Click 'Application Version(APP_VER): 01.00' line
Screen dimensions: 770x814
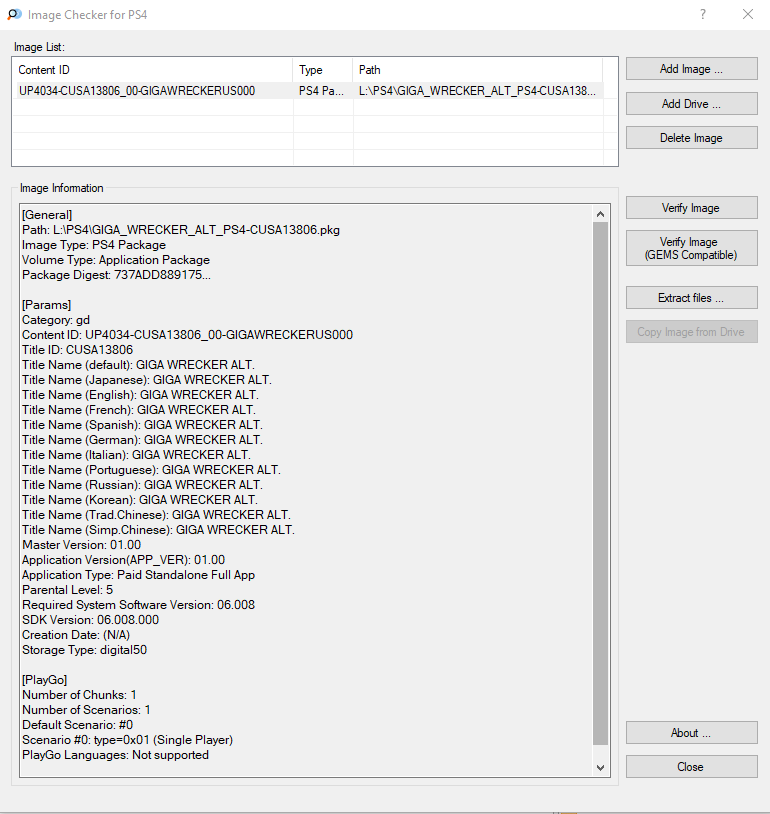pyautogui.click(x=124, y=561)
